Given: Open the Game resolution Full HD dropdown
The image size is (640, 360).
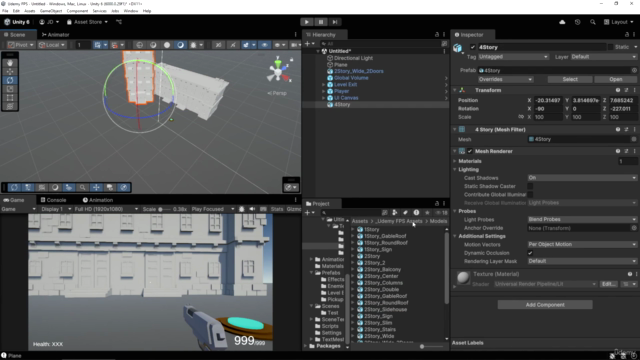Looking at the screenshot, I should (106, 209).
